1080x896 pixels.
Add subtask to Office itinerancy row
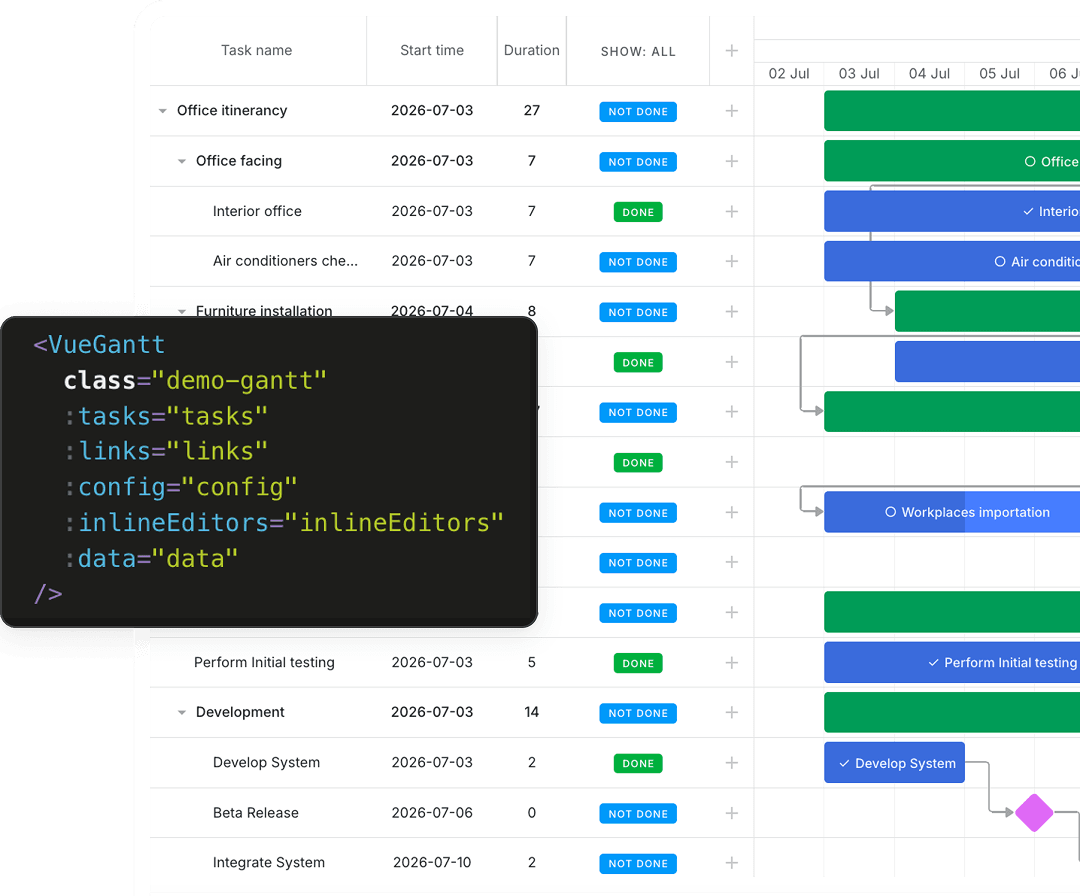pyautogui.click(x=731, y=111)
